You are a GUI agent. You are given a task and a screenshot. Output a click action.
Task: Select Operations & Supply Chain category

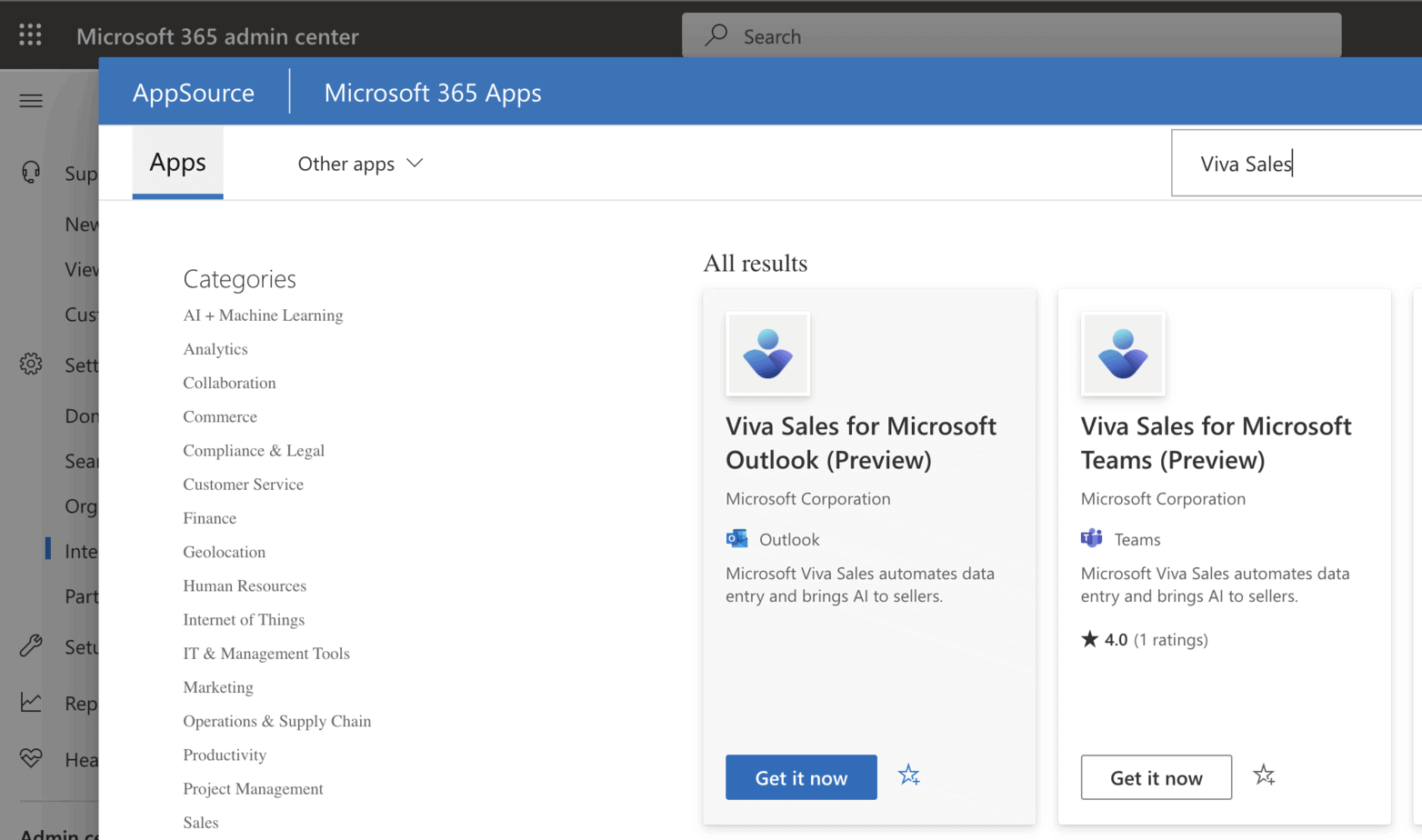tap(277, 721)
